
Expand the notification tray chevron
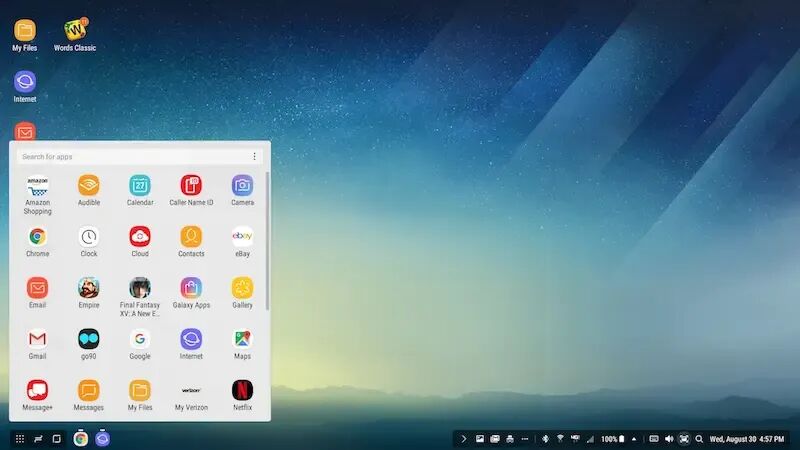pyautogui.click(x=464, y=439)
